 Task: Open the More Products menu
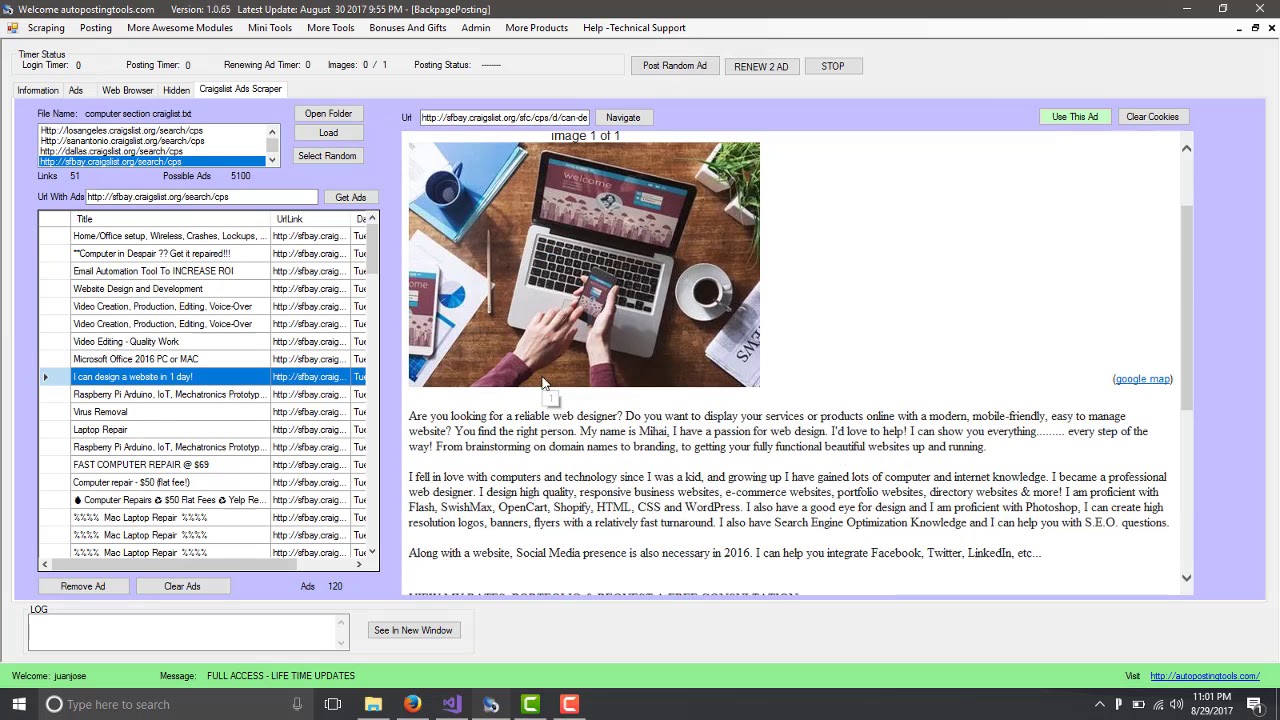pos(537,28)
